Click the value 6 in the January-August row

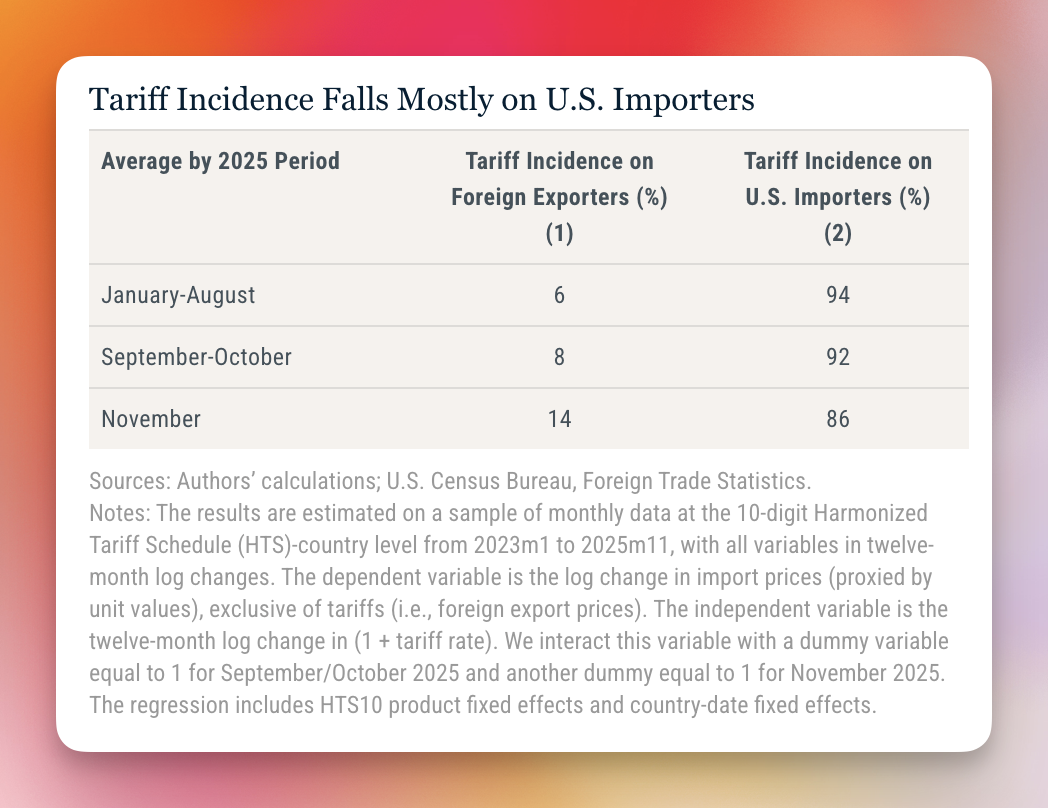click(x=559, y=294)
